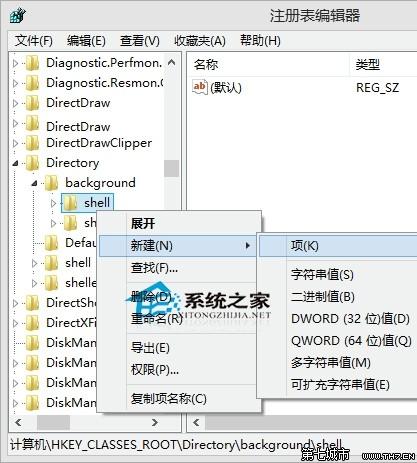Collapse the Directory tree node
The height and width of the screenshot is (463, 417).
pos(15,163)
